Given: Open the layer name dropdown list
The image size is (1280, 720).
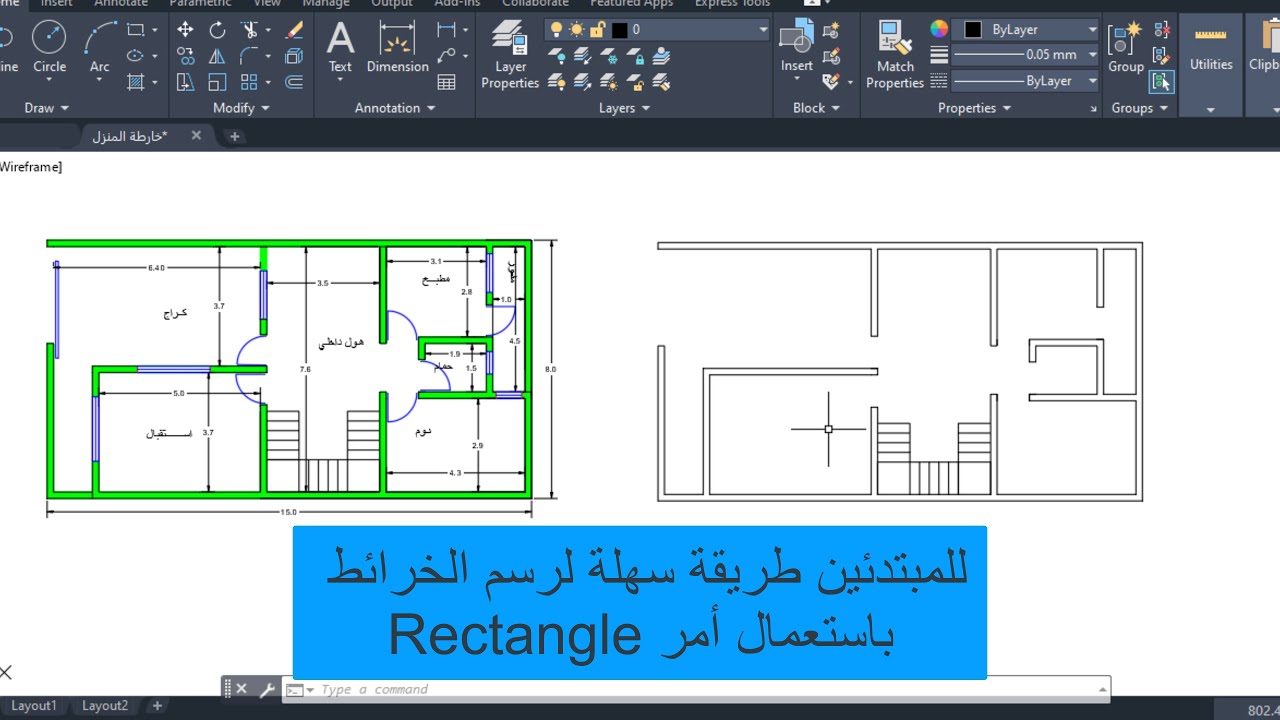Looking at the screenshot, I should coord(762,30).
